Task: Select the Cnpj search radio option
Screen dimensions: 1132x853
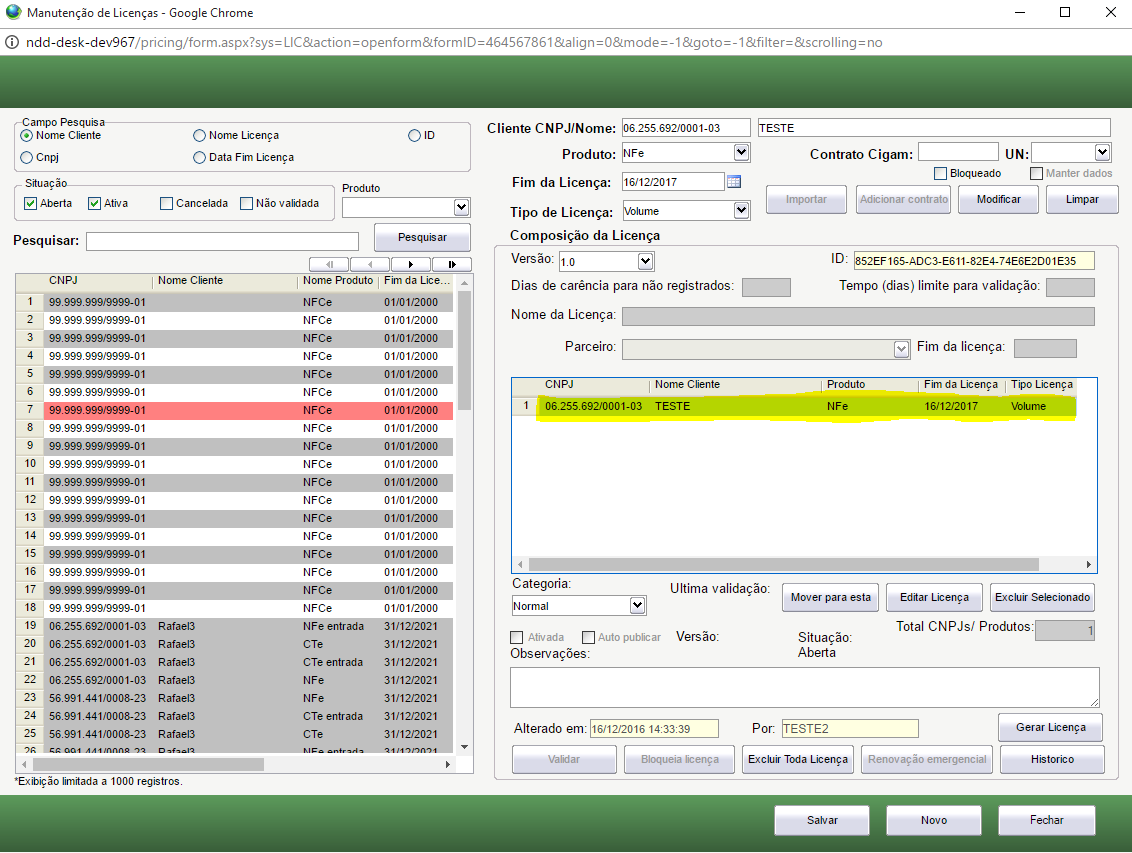Action: tap(26, 158)
